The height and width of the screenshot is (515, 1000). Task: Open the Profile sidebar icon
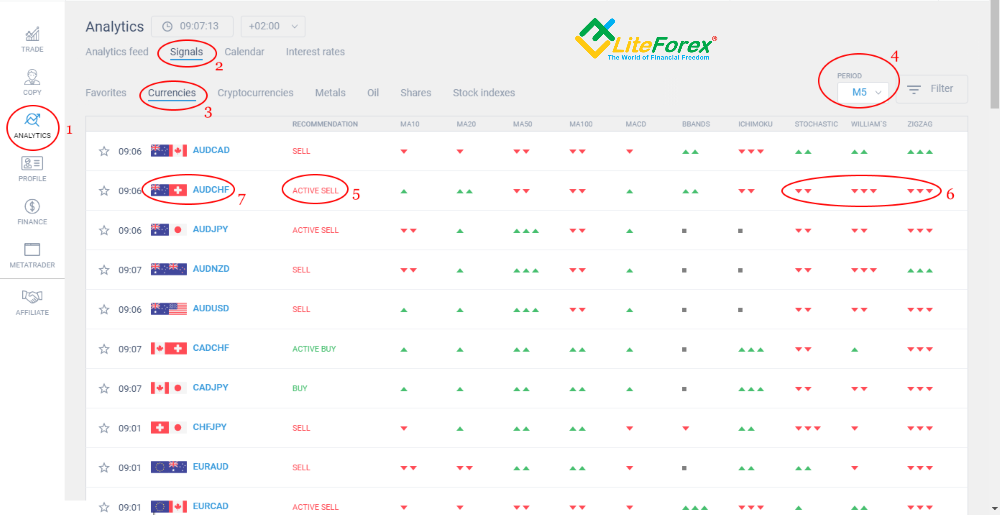point(32,169)
